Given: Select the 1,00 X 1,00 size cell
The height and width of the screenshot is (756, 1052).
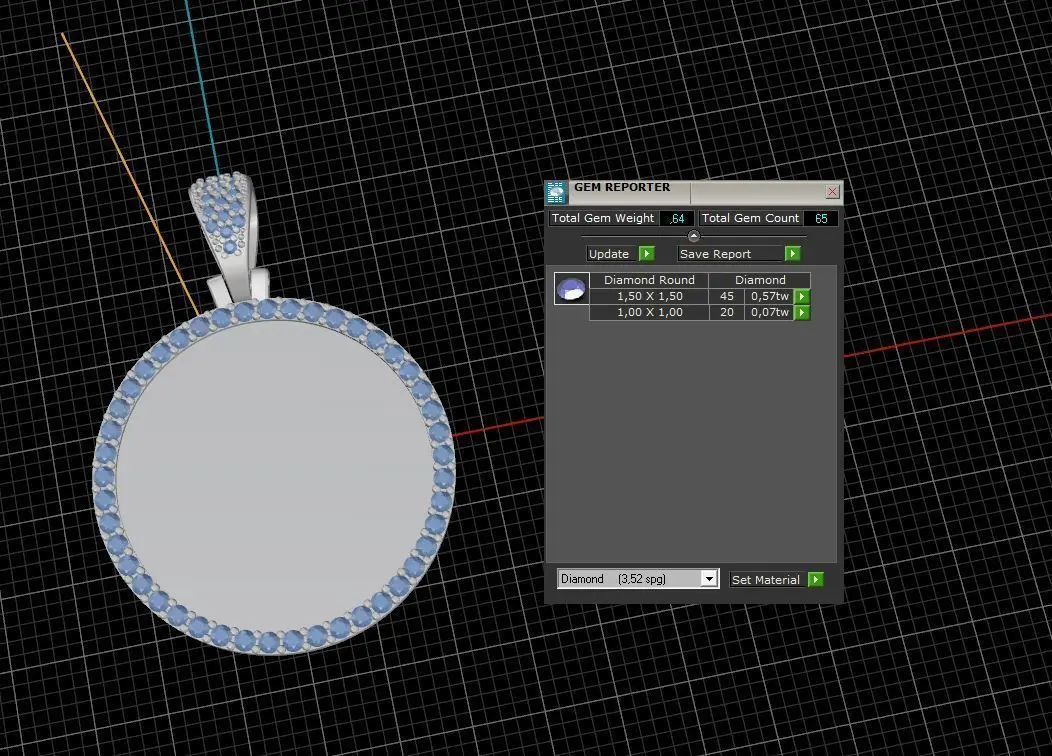Looking at the screenshot, I should pos(649,312).
